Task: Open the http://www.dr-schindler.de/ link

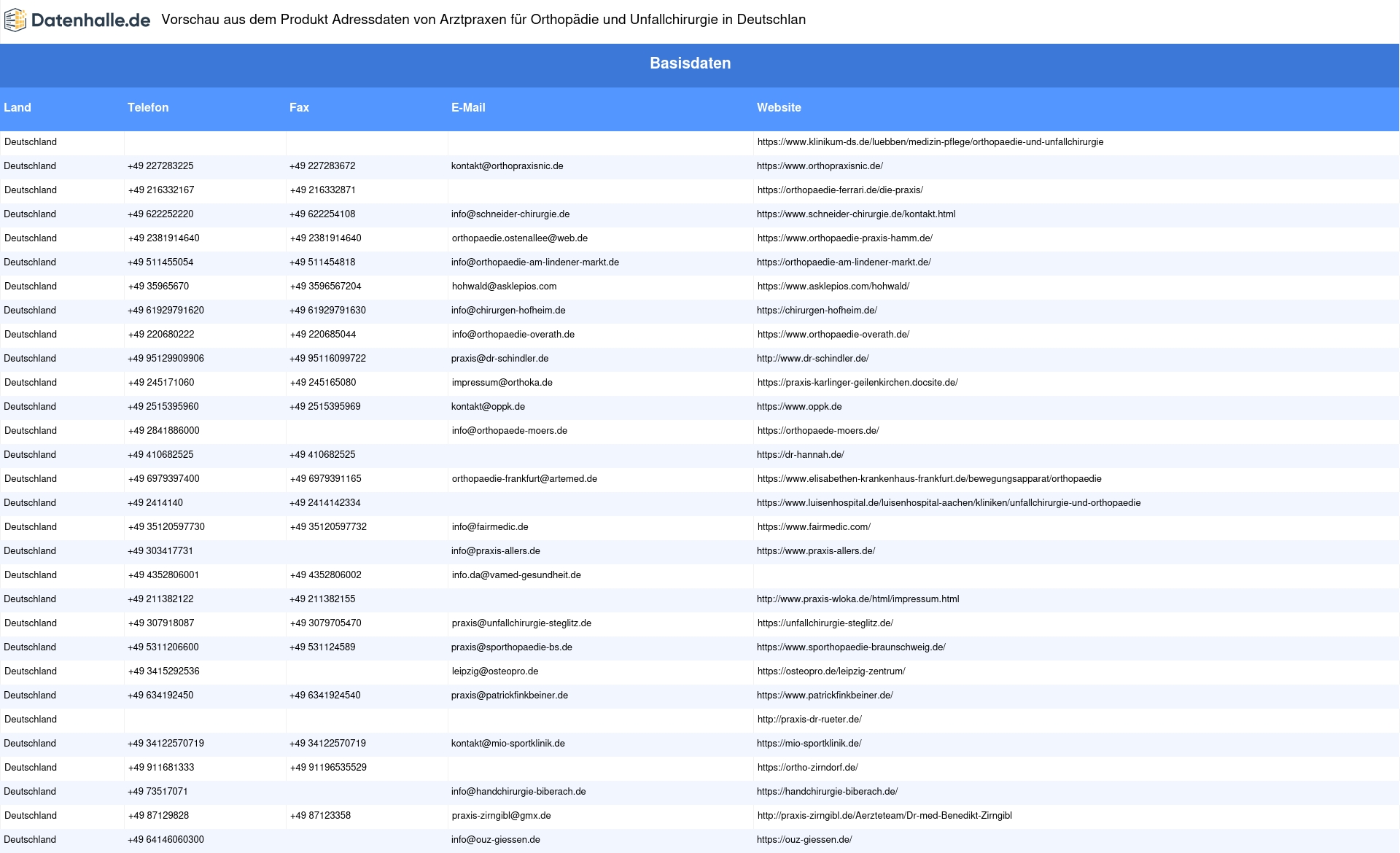Action: click(813, 359)
